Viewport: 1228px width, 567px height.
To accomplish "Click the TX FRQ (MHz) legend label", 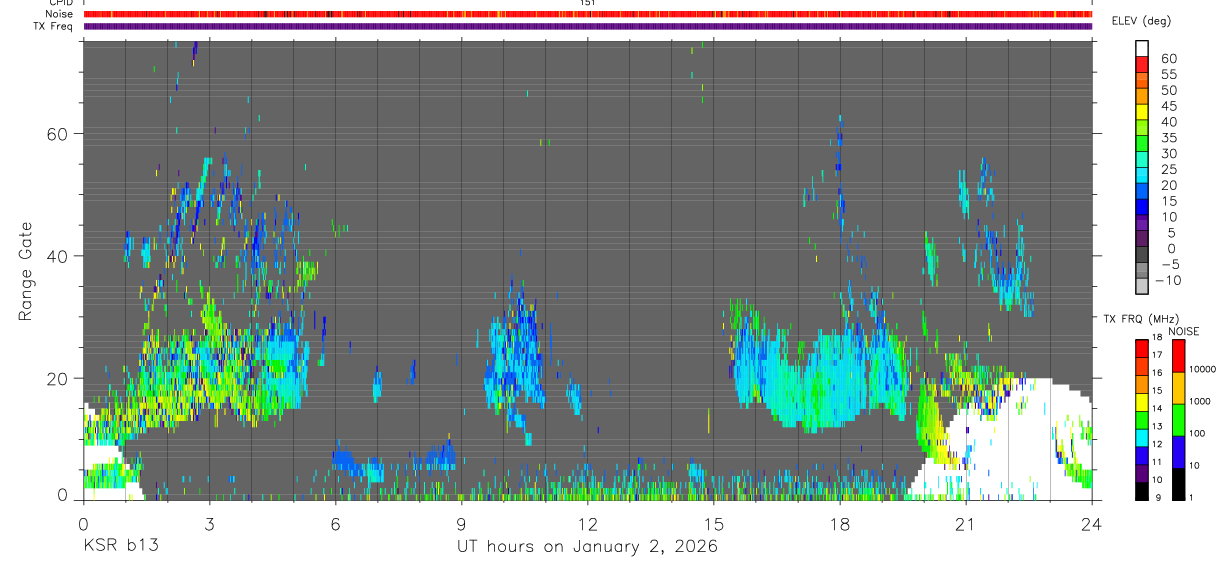I will click(x=1140, y=319).
